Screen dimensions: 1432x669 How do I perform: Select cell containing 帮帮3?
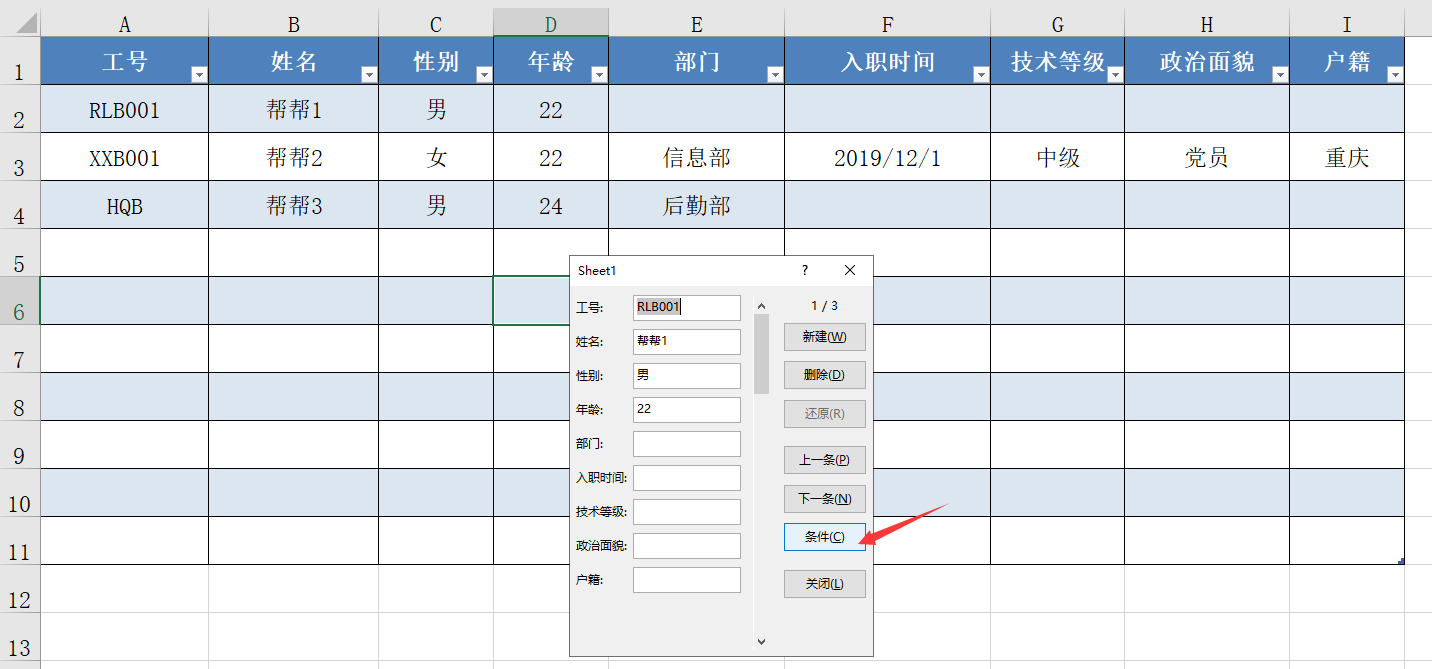tap(294, 205)
